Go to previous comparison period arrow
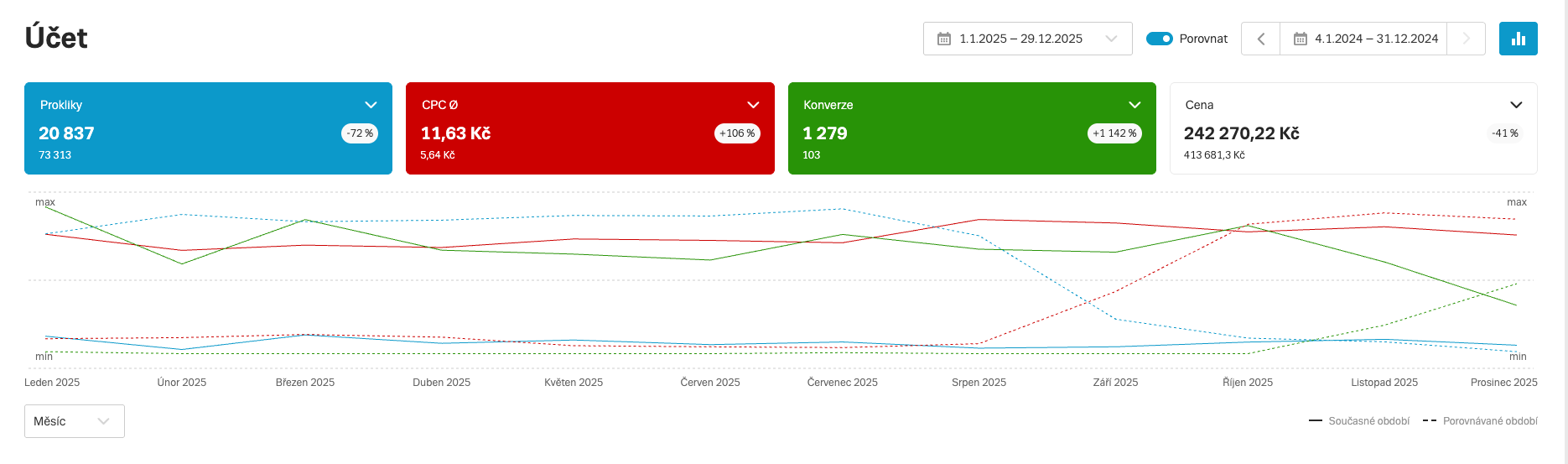The image size is (1568, 464). (1260, 39)
